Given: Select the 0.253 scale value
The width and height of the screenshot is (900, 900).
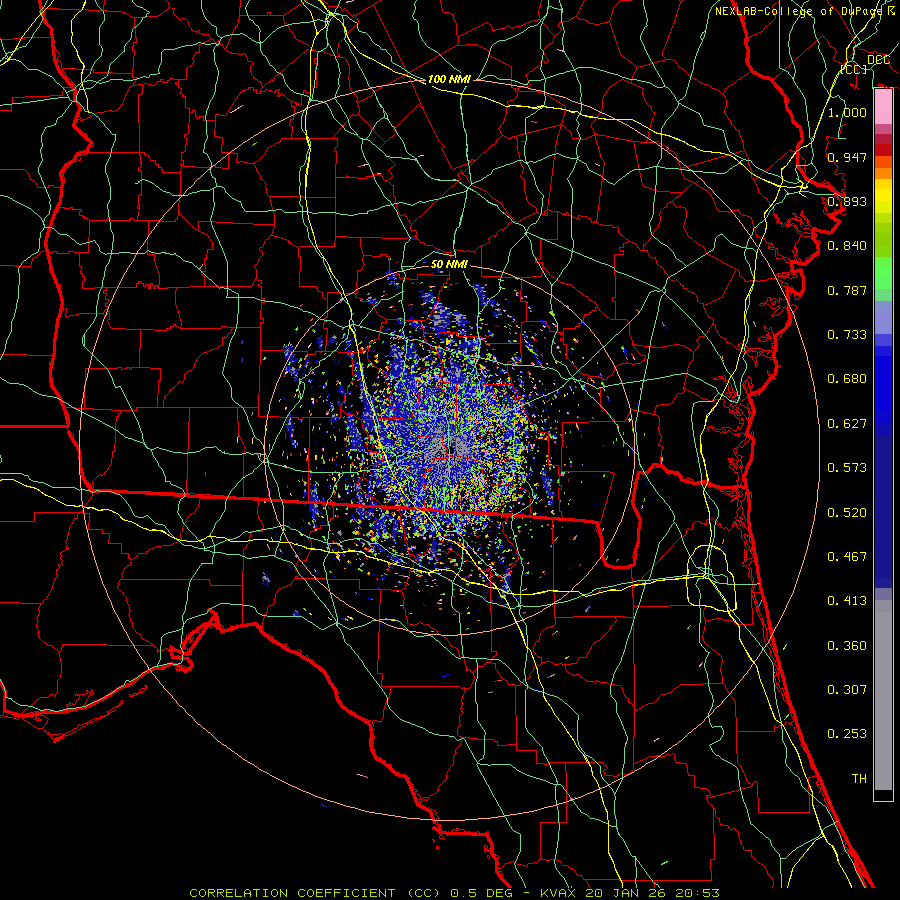Looking at the screenshot, I should tap(847, 734).
